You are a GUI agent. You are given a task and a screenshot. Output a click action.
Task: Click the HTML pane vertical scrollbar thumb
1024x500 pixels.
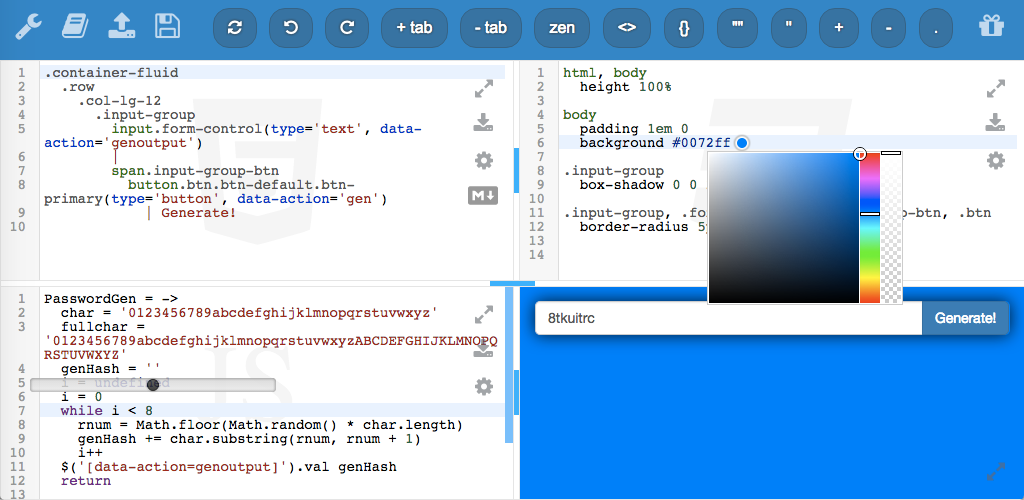coord(516,170)
